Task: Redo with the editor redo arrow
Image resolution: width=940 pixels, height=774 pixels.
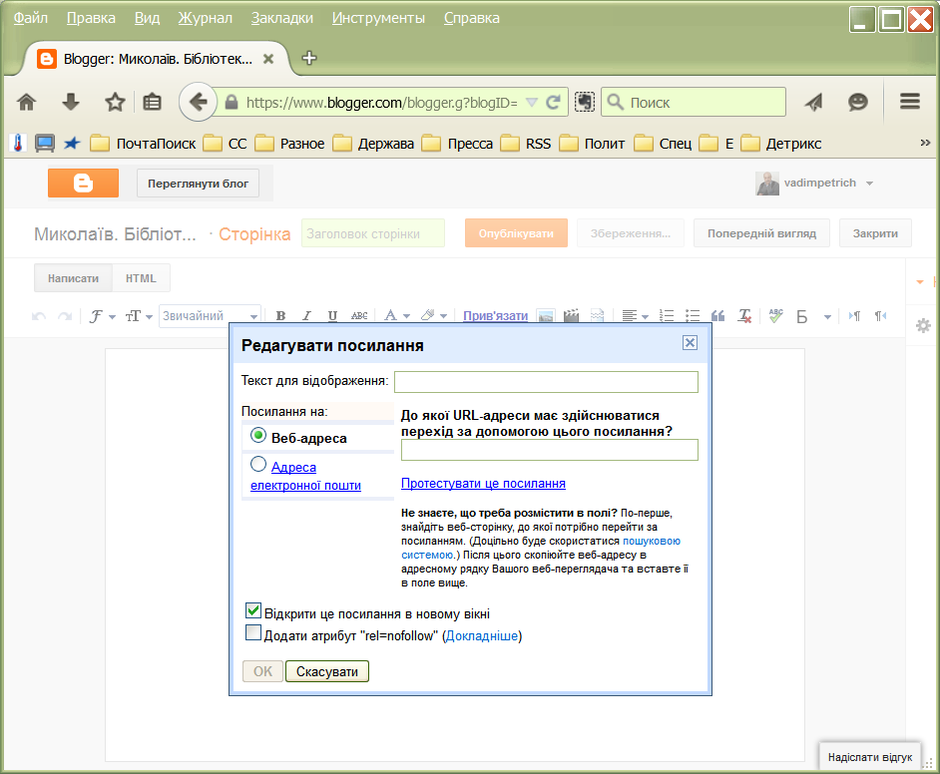Action: pos(65,316)
